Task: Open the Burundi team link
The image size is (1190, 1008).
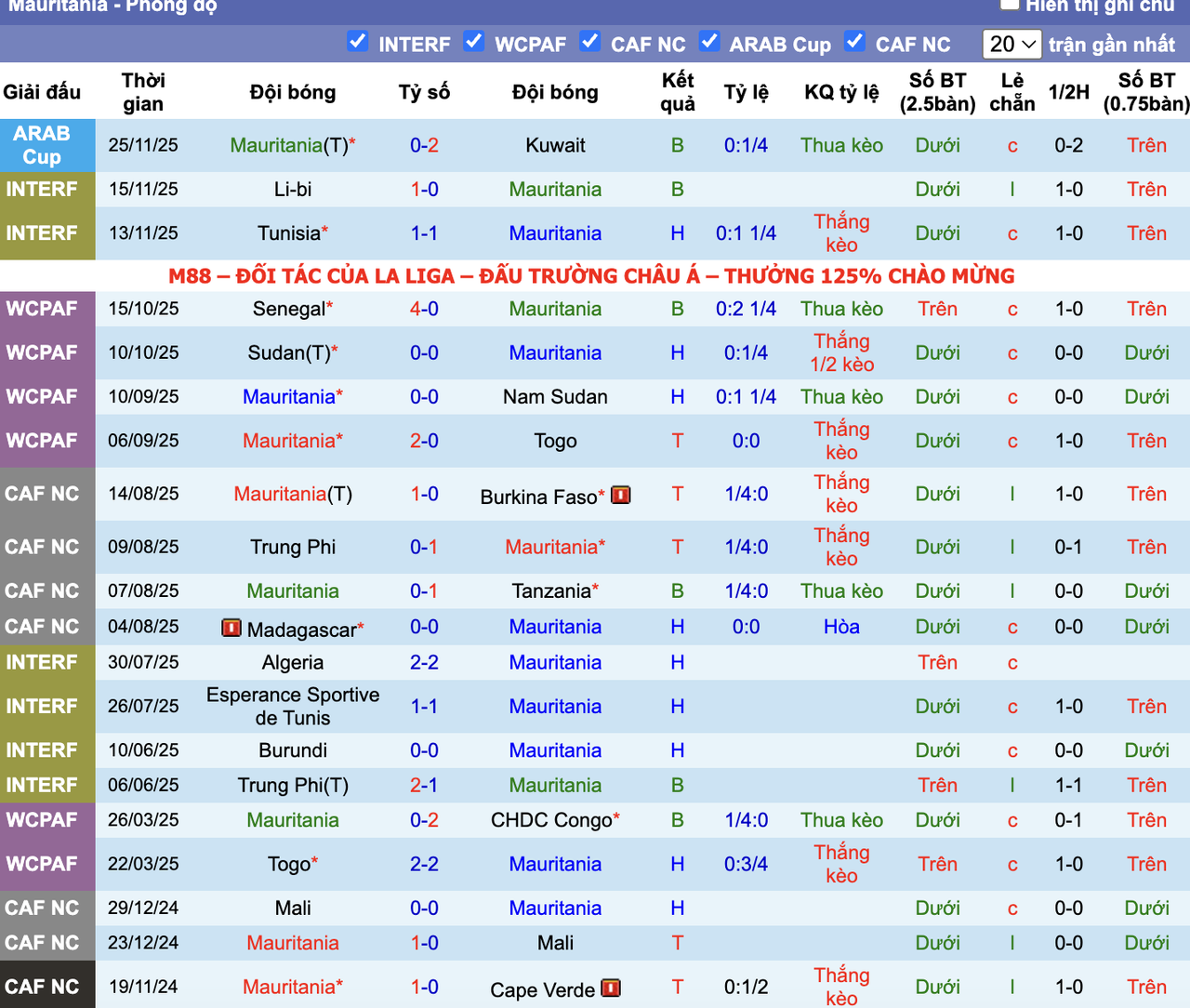Action: tap(293, 749)
